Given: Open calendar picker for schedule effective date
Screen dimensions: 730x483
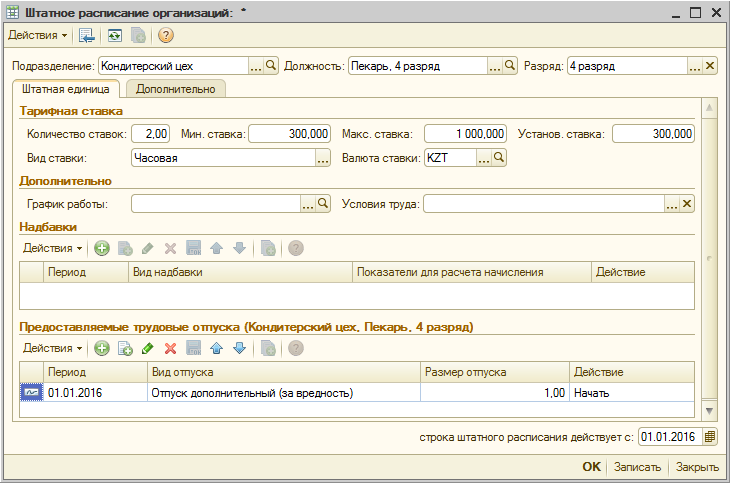Looking at the screenshot, I should (x=710, y=437).
